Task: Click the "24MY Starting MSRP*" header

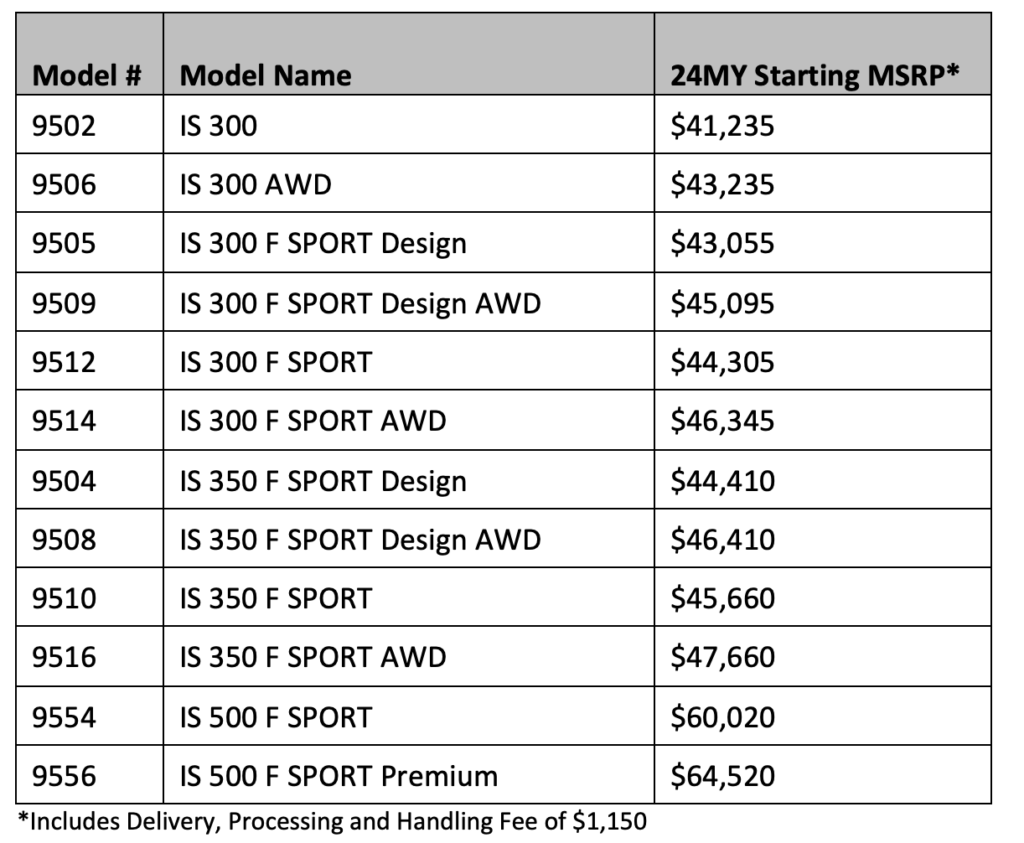Action: [x=816, y=75]
